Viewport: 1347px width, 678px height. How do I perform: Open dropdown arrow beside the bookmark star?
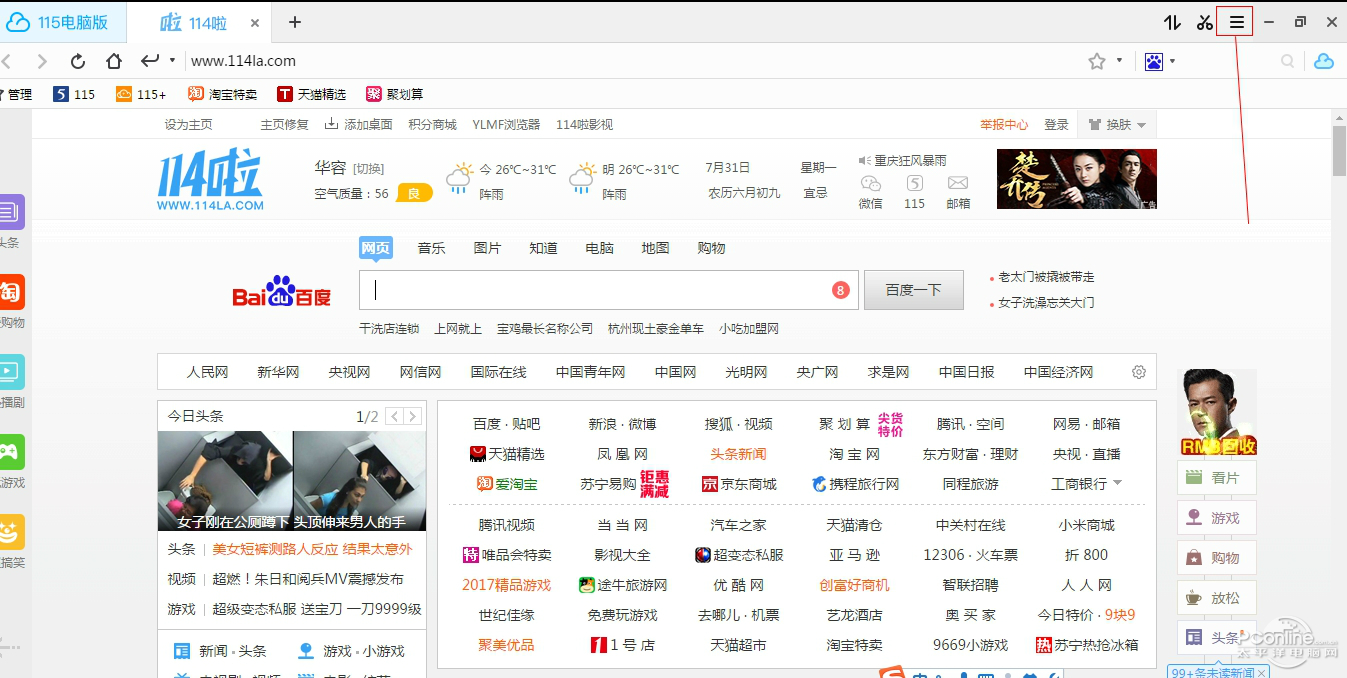(x=1120, y=61)
